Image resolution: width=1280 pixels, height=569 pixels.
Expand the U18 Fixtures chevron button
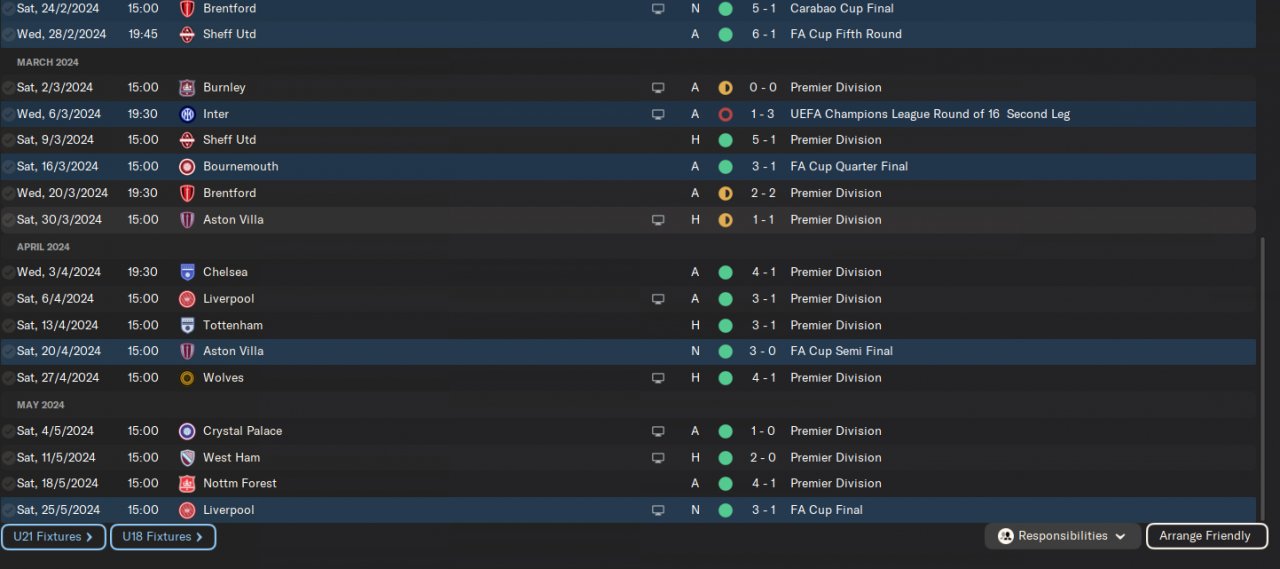(x=163, y=537)
